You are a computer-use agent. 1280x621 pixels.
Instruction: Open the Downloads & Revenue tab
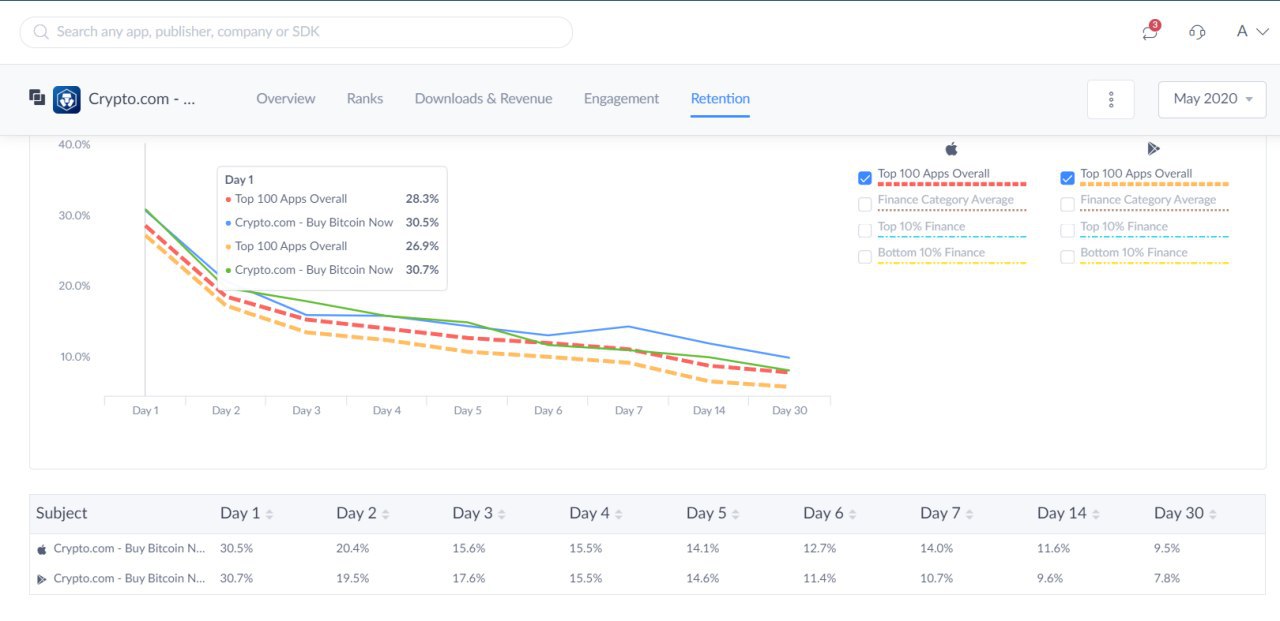(x=484, y=98)
